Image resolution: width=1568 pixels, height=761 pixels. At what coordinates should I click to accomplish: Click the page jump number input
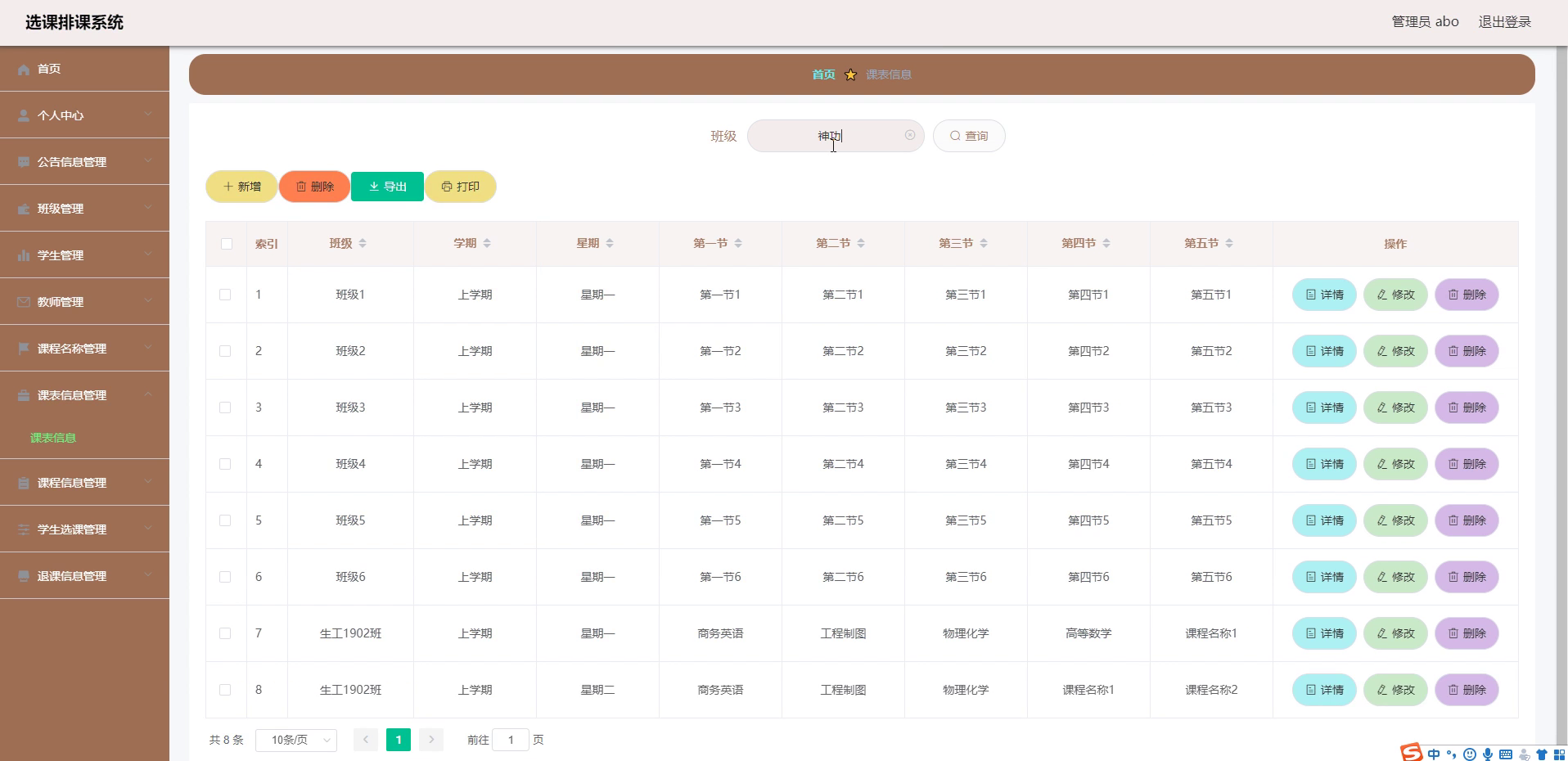click(511, 740)
